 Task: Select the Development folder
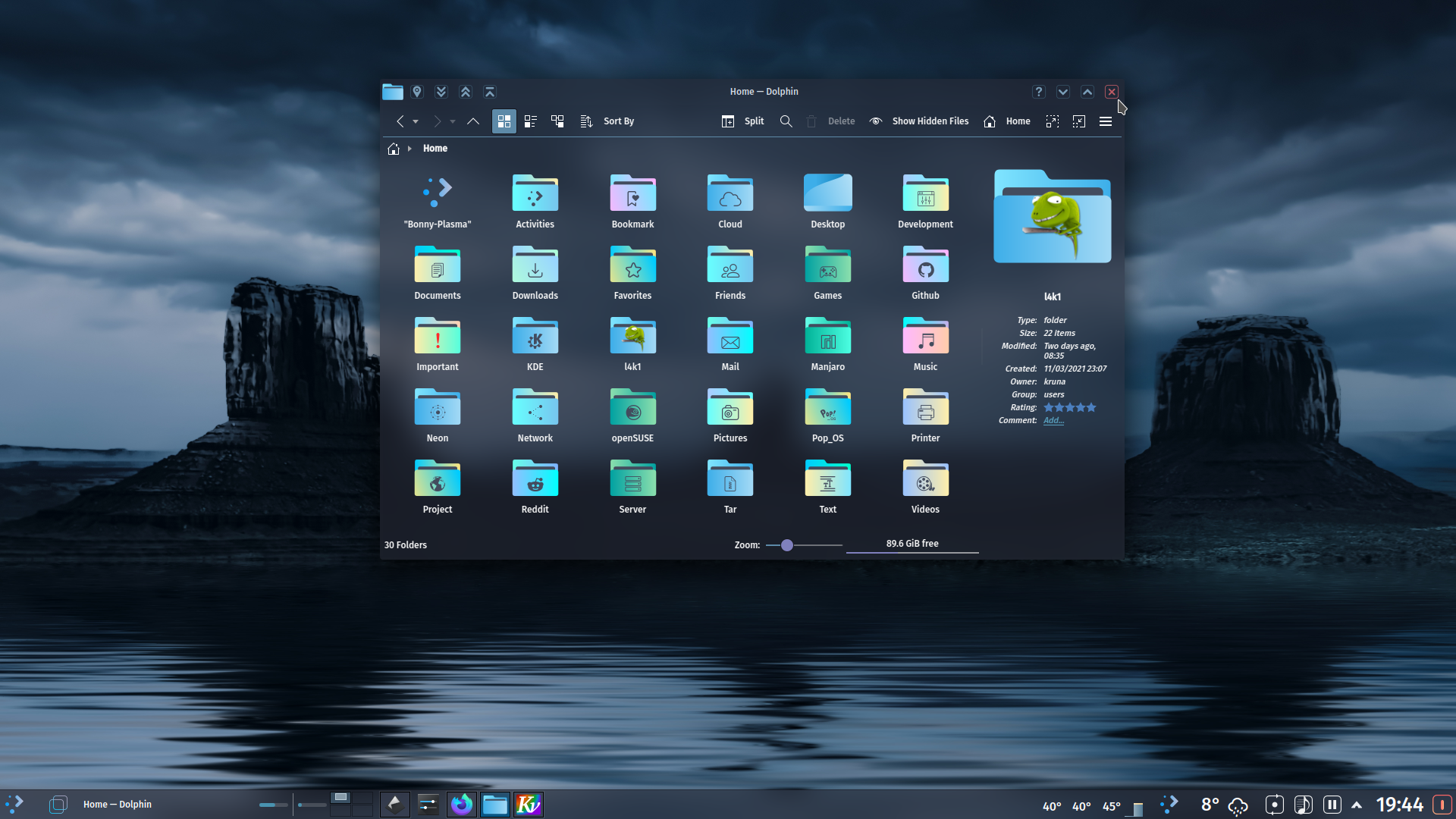click(x=926, y=202)
